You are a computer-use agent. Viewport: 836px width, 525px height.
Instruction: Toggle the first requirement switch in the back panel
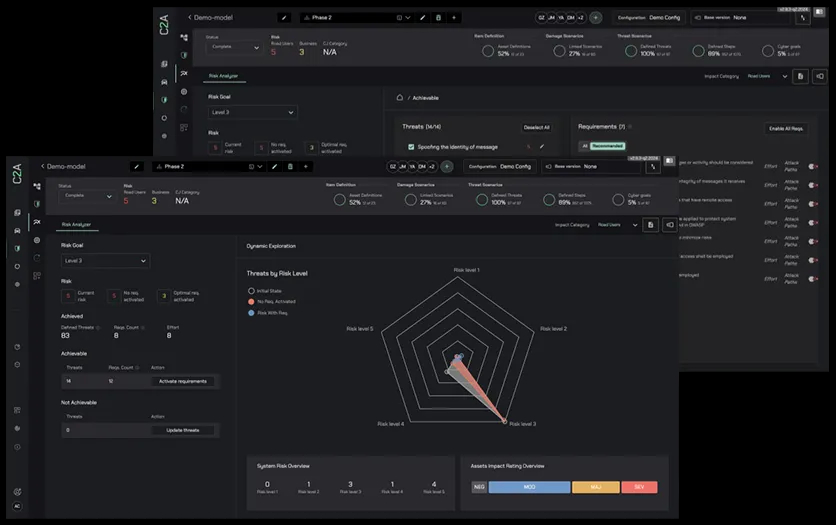(x=812, y=166)
